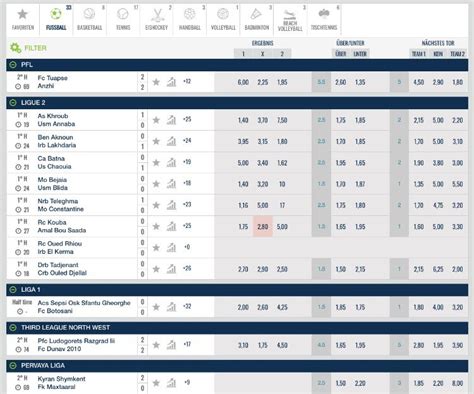Collapse the Pervaya Liga section
This screenshot has height=394, width=474.
tap(13, 366)
